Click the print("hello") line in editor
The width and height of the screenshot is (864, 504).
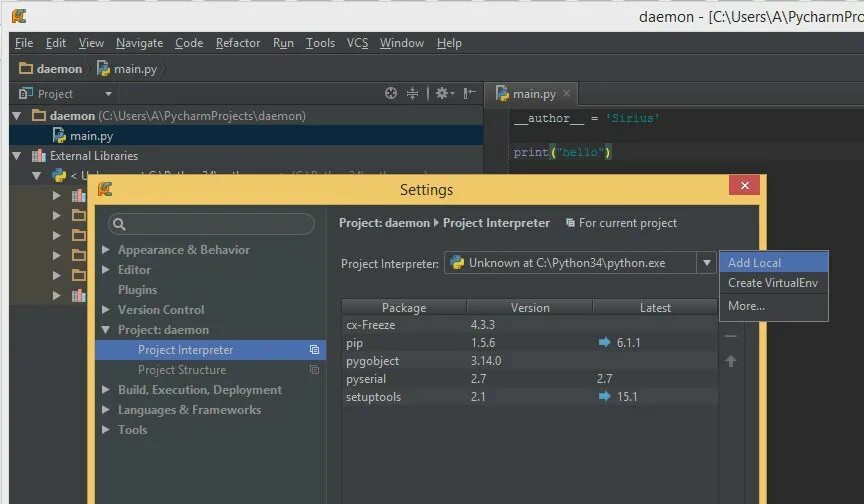click(x=563, y=152)
